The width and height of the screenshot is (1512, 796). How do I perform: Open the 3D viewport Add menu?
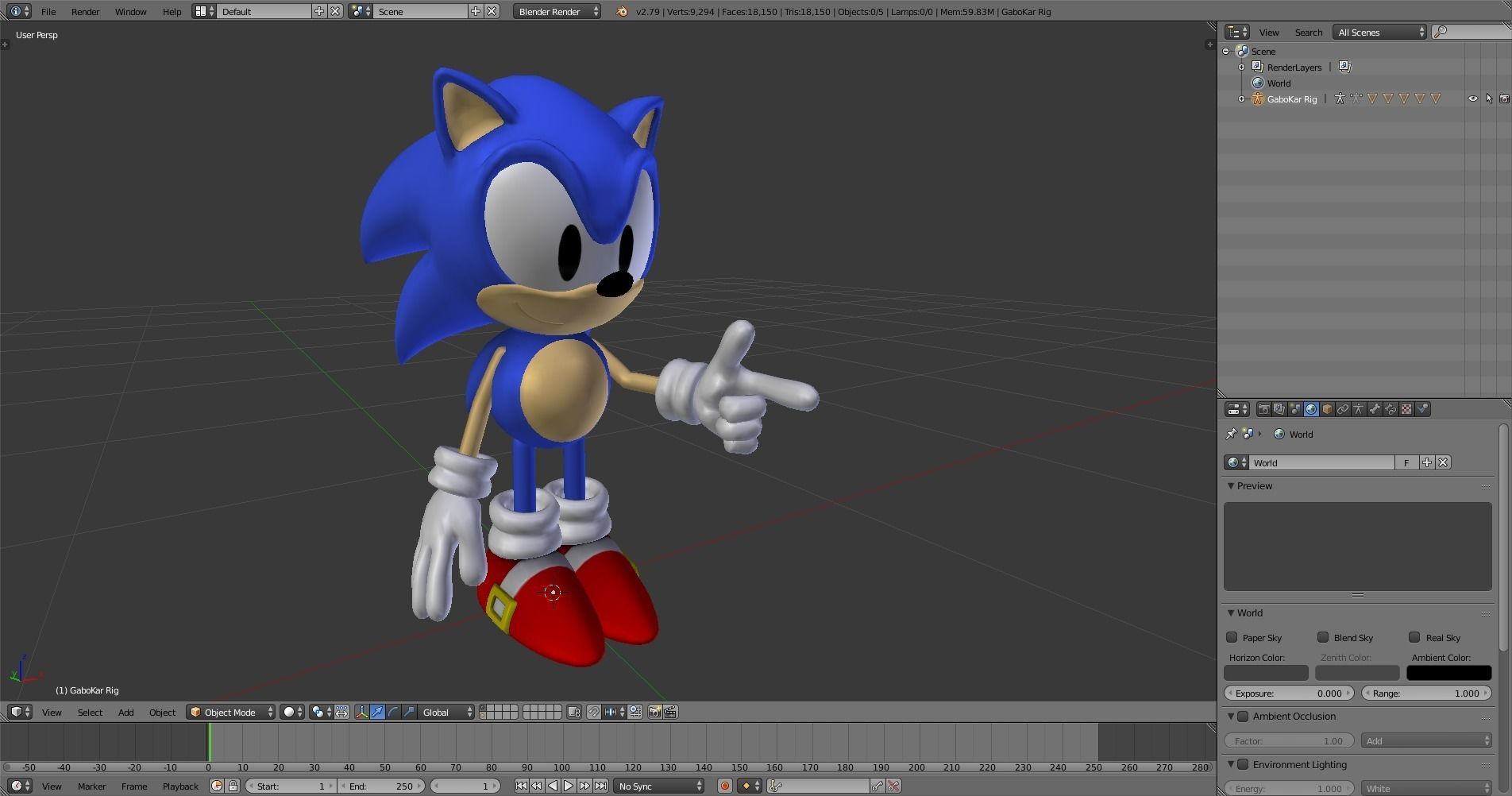pos(125,712)
